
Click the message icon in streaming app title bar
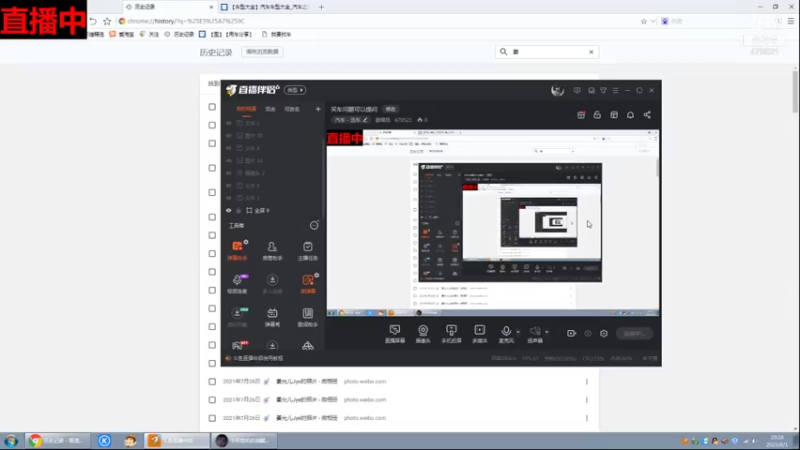click(577, 90)
